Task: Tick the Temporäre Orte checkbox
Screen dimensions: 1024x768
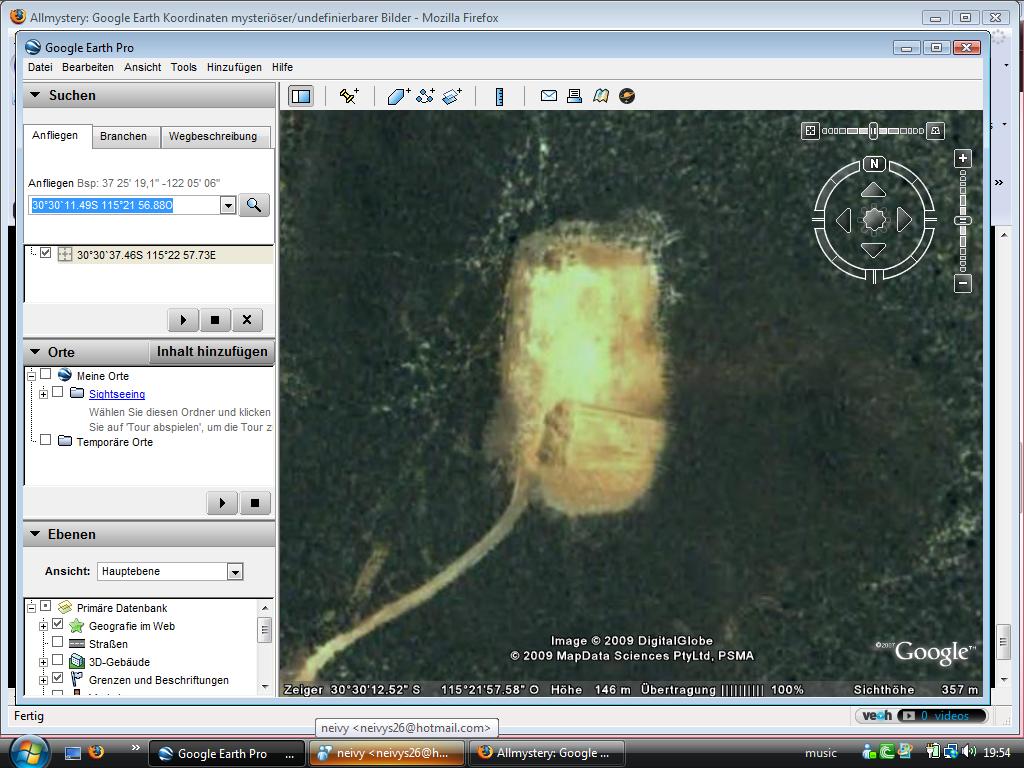Action: [46, 440]
